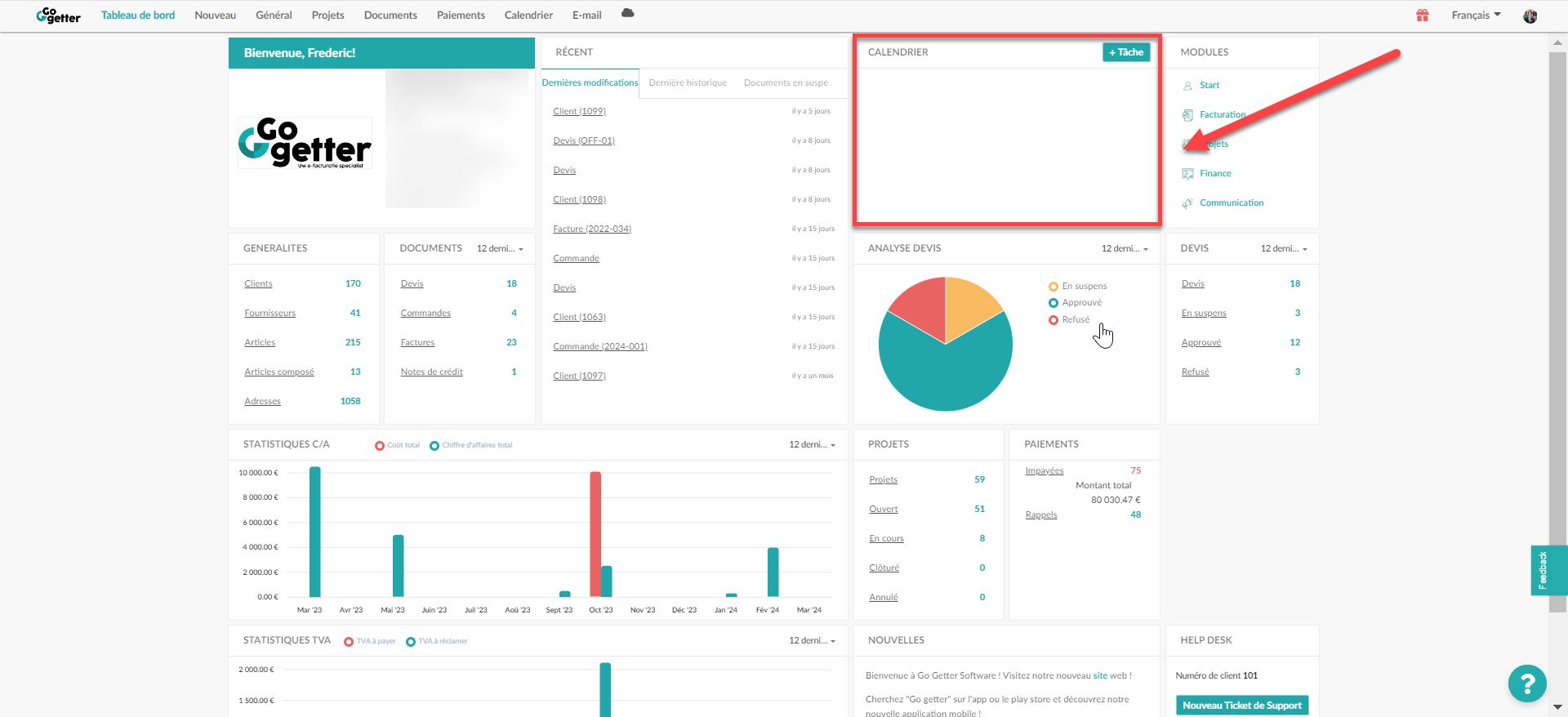Viewport: 1568px width, 717px height.
Task: Open the Calendrier top menu
Action: click(528, 16)
